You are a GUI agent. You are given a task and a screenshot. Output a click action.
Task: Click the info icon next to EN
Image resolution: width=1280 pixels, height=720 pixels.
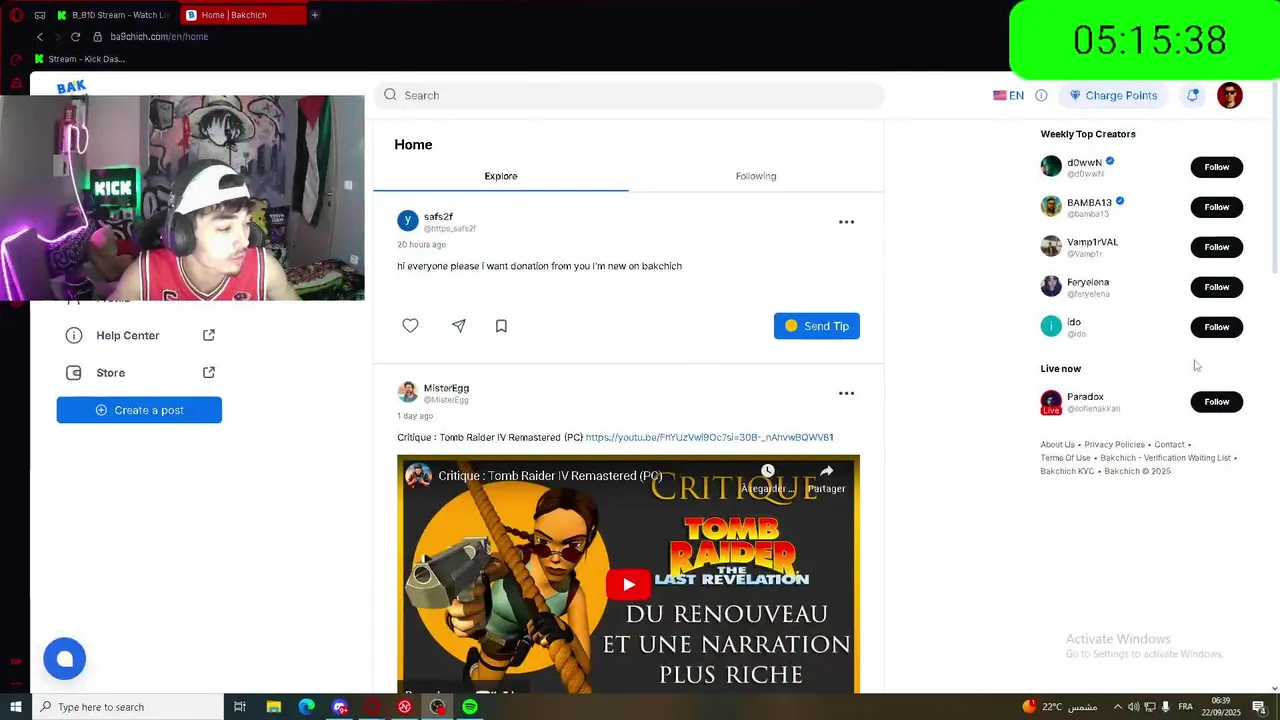pos(1041,95)
